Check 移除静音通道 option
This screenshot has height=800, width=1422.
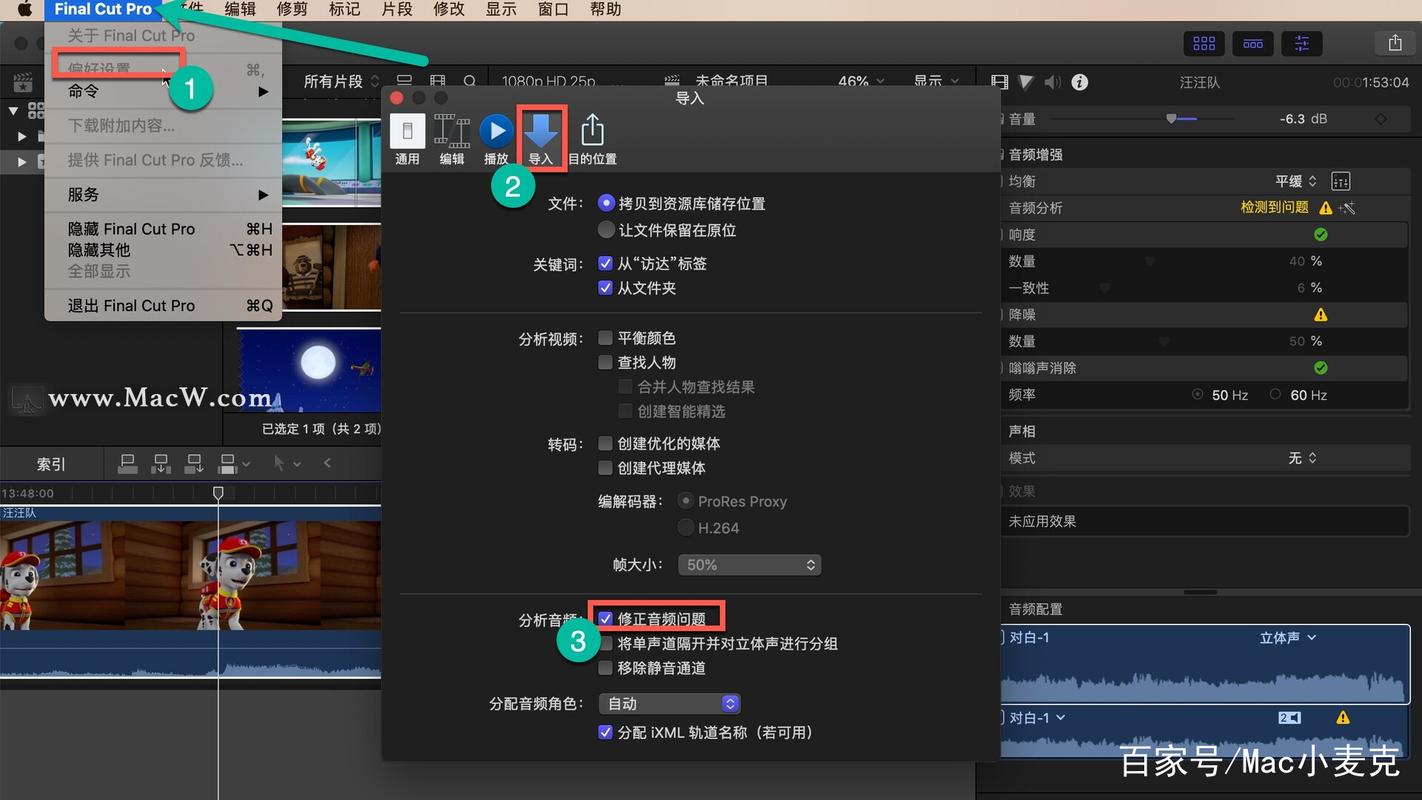pos(605,668)
